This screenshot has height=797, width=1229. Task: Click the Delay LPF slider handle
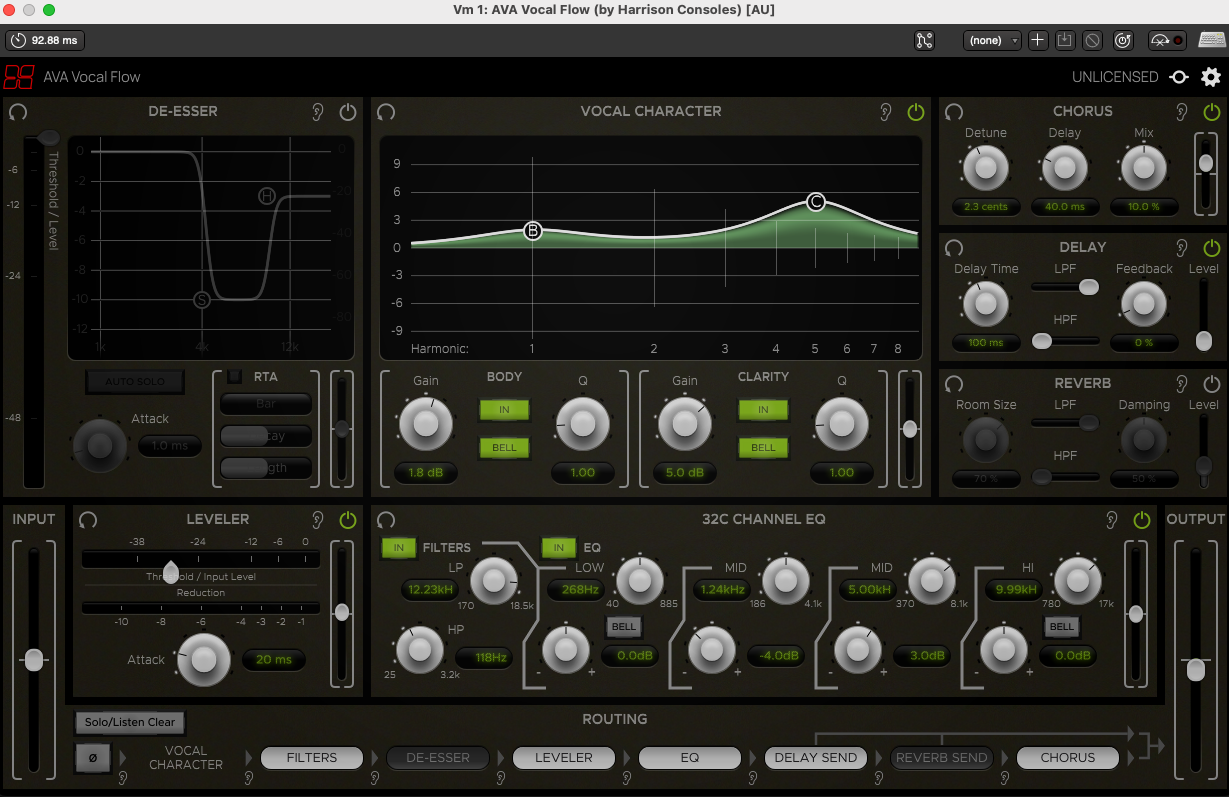(1088, 287)
